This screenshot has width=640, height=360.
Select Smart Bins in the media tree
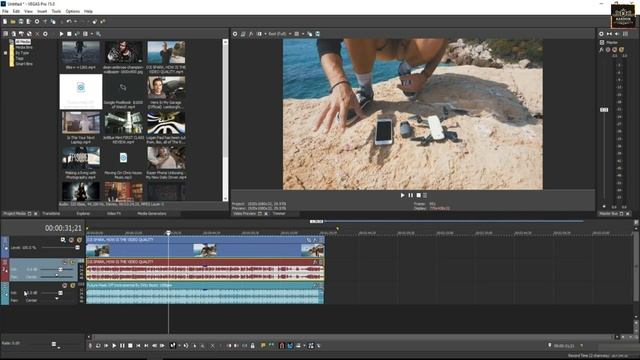pyautogui.click(x=24, y=64)
